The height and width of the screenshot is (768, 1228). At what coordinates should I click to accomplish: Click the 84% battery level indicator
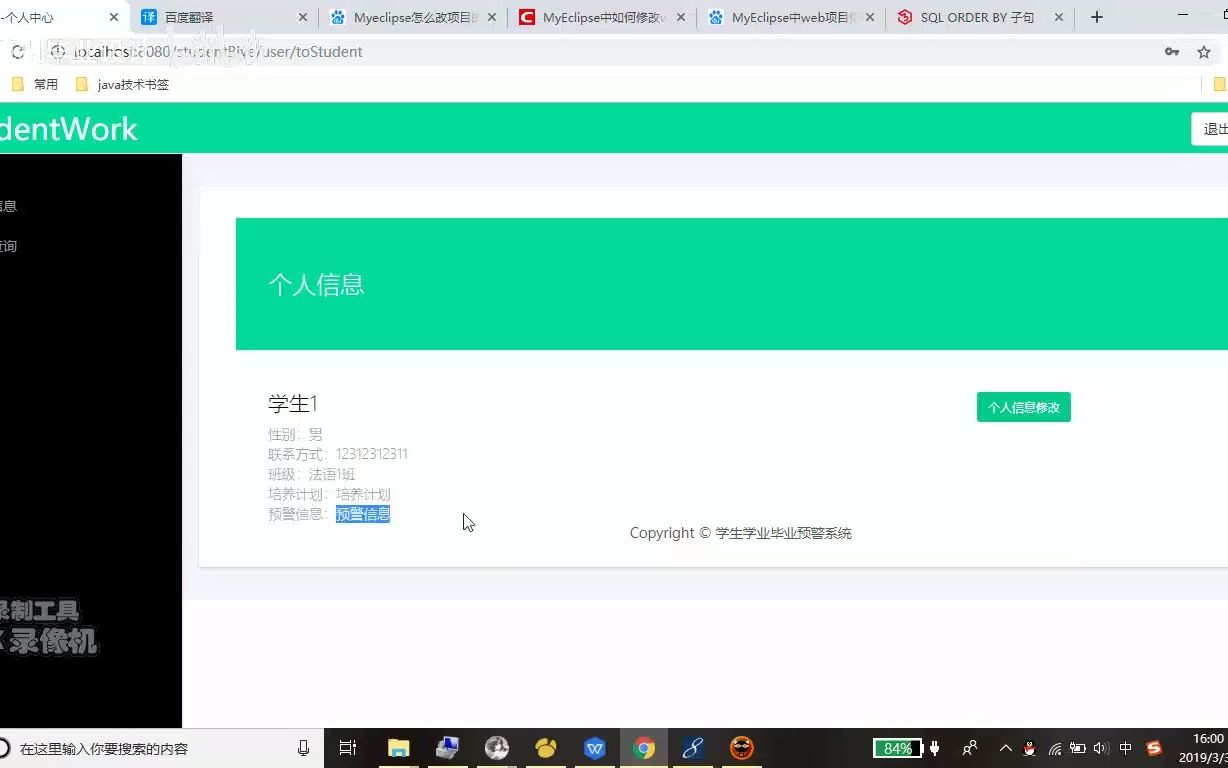tap(897, 747)
